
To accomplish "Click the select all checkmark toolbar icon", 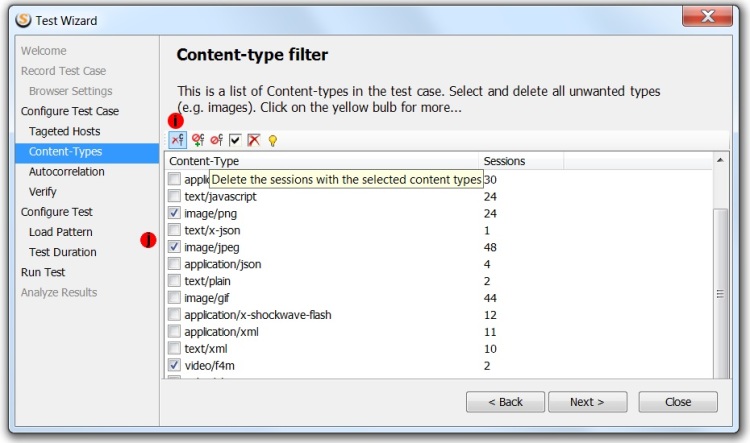I will pos(235,140).
